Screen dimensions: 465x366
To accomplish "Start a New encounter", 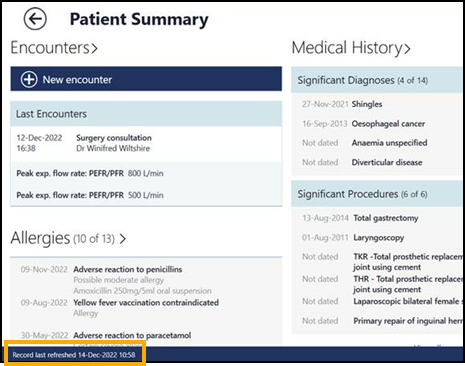I will (x=146, y=79).
